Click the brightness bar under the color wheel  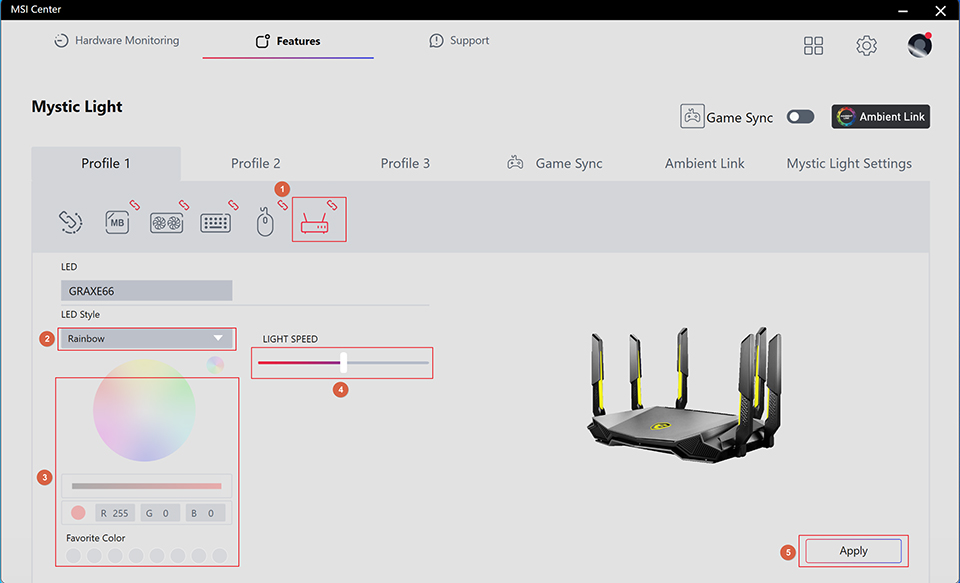146,486
